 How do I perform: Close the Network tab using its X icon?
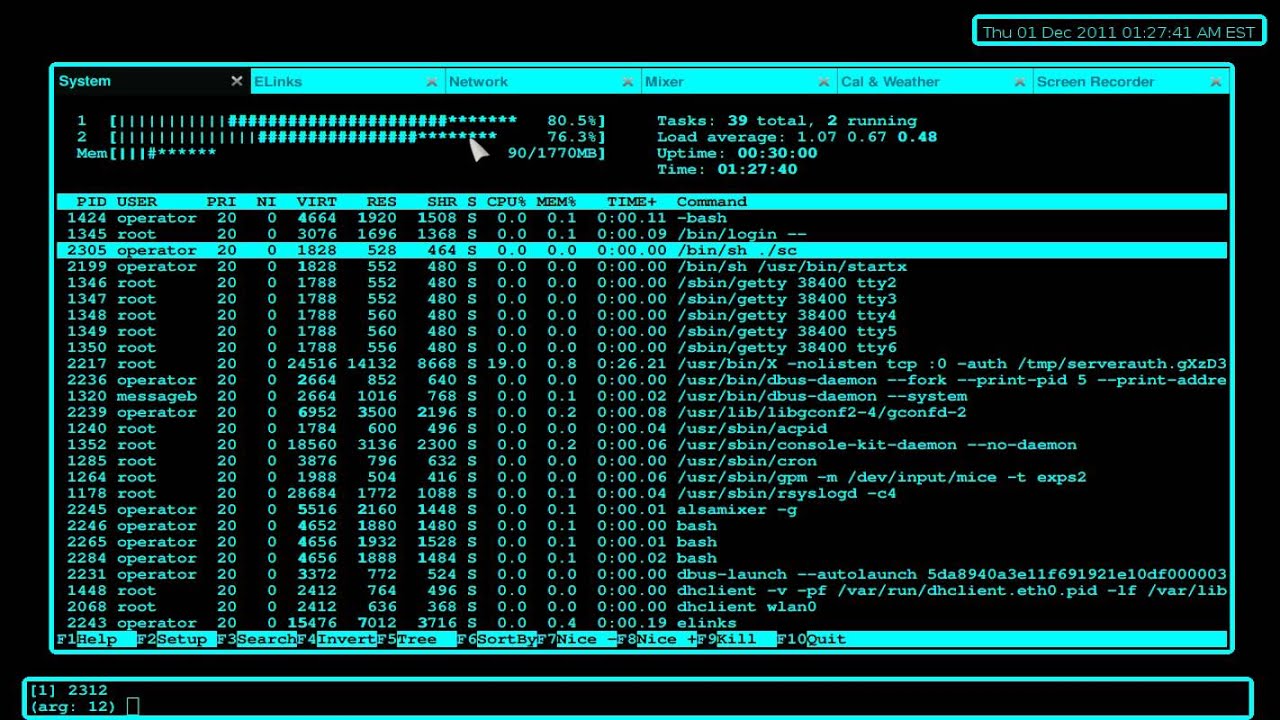tap(628, 82)
